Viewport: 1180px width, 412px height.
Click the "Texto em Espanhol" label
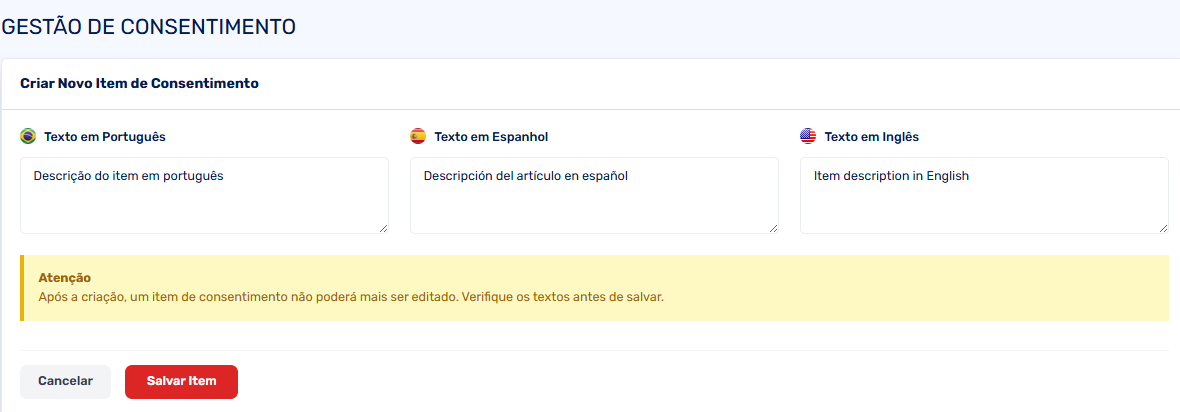click(491, 136)
